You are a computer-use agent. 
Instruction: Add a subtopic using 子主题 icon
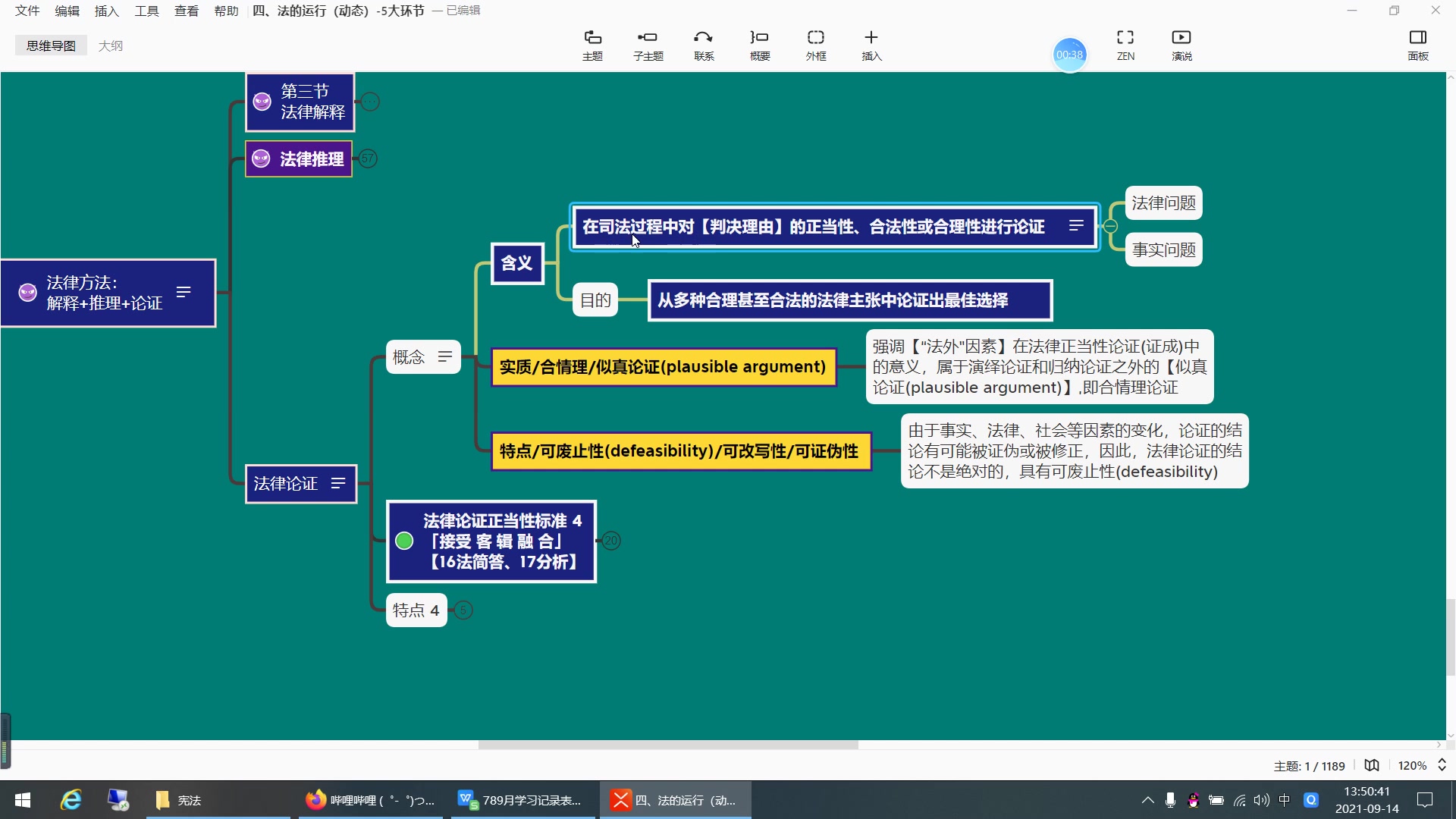tap(648, 45)
